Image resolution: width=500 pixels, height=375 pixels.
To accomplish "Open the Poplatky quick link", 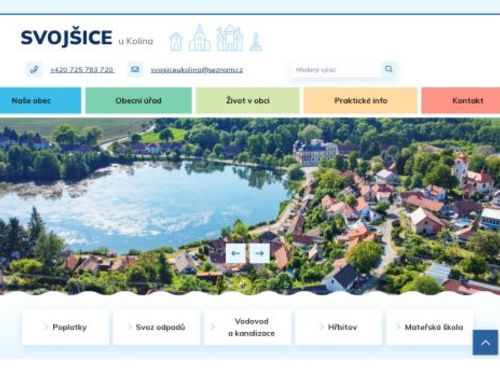I will click(65, 327).
